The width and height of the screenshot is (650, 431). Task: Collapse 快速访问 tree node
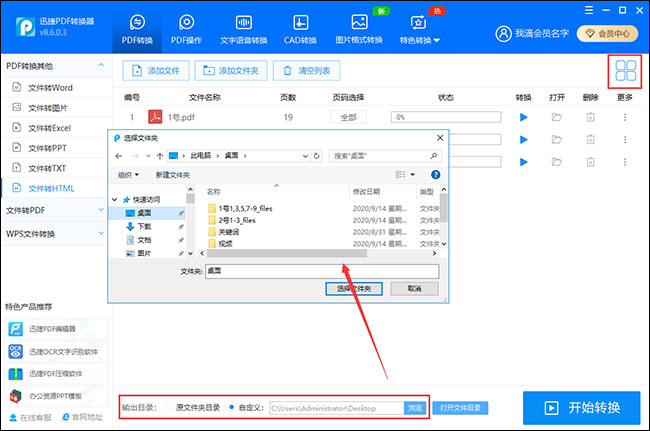coord(115,200)
